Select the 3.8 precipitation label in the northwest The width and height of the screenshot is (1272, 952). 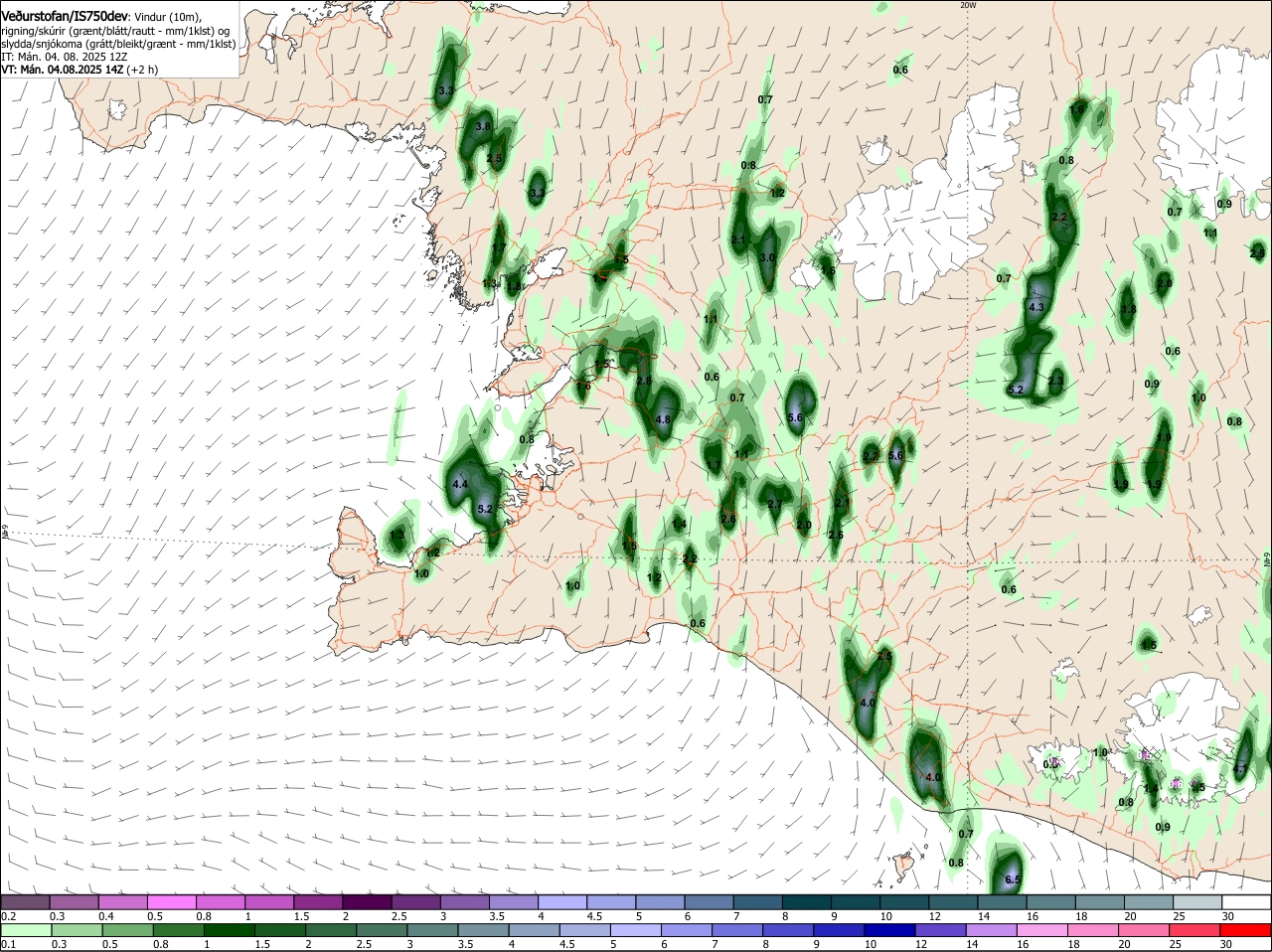(484, 126)
